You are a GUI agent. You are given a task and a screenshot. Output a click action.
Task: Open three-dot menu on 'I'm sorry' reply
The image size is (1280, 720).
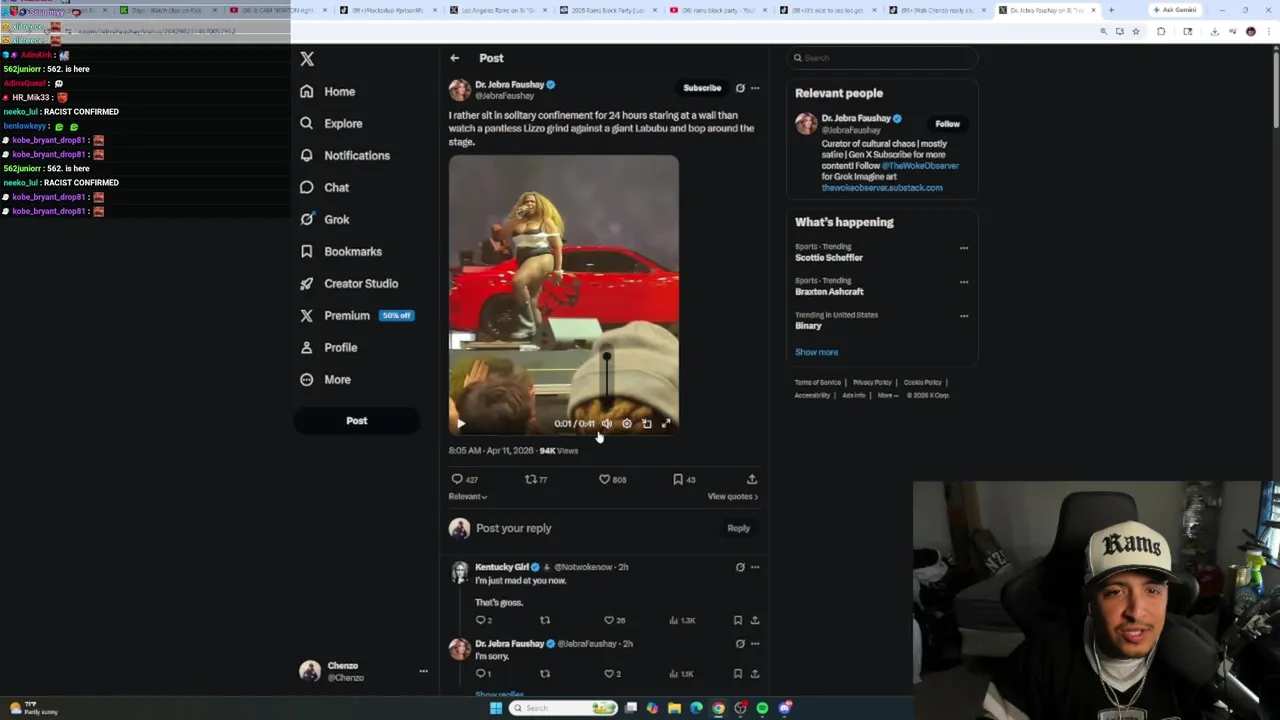tap(755, 644)
